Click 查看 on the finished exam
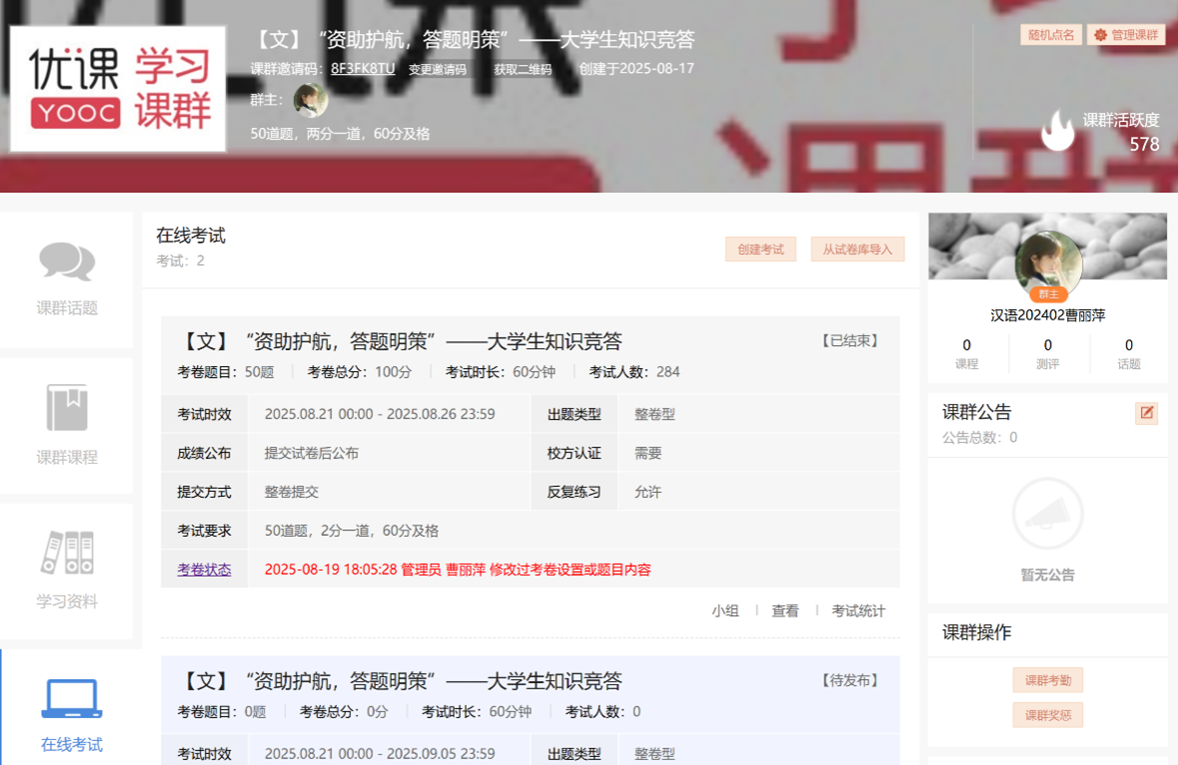 click(x=785, y=611)
